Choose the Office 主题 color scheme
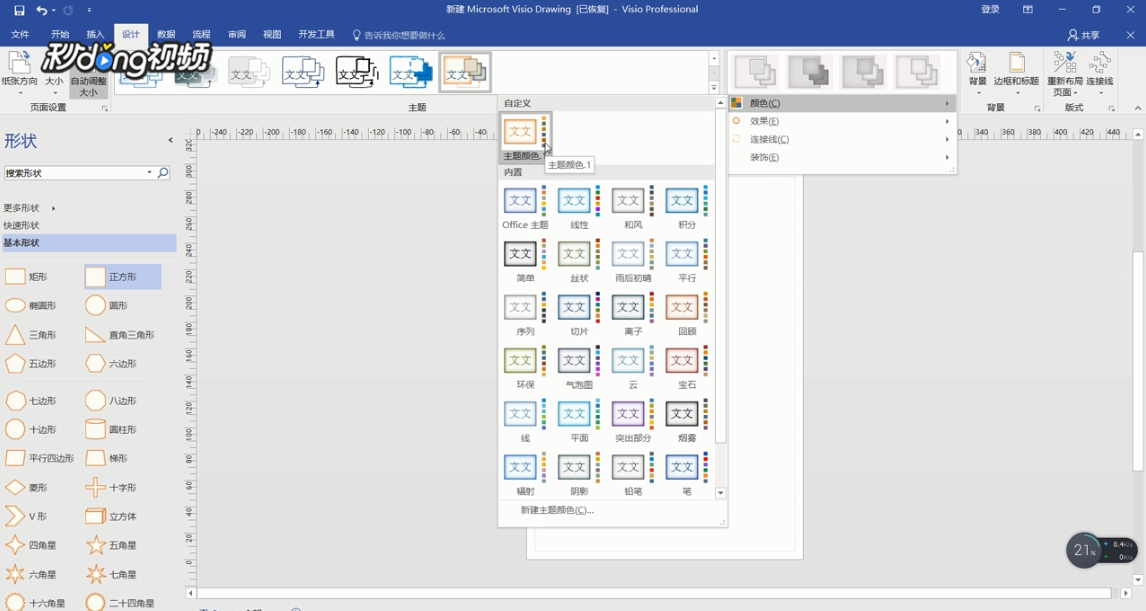 (x=525, y=208)
